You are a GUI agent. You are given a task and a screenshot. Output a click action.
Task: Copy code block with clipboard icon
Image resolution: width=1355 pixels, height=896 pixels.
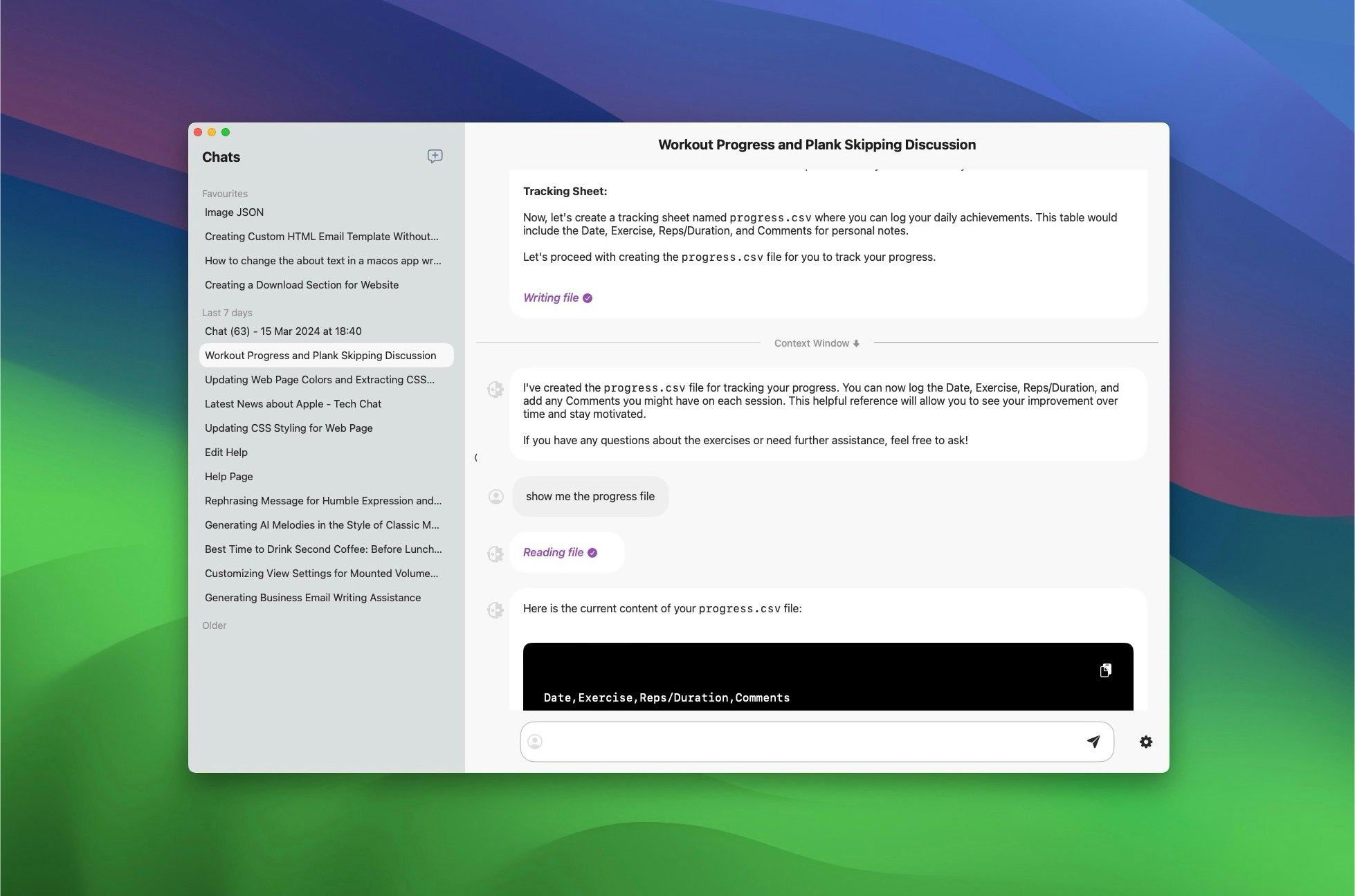[x=1105, y=670]
